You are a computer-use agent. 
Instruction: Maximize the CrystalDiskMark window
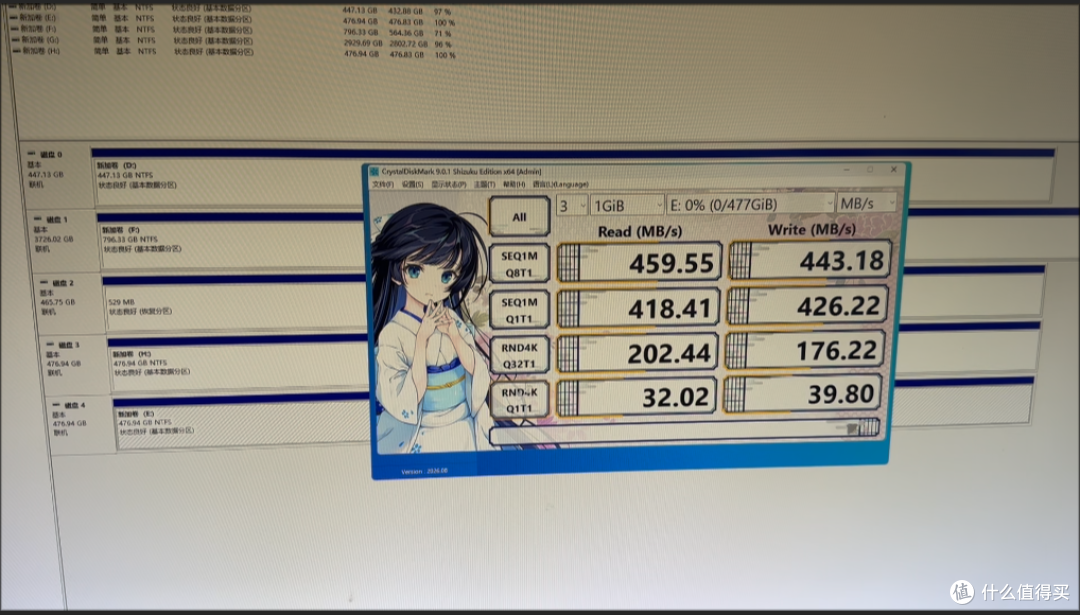click(870, 169)
